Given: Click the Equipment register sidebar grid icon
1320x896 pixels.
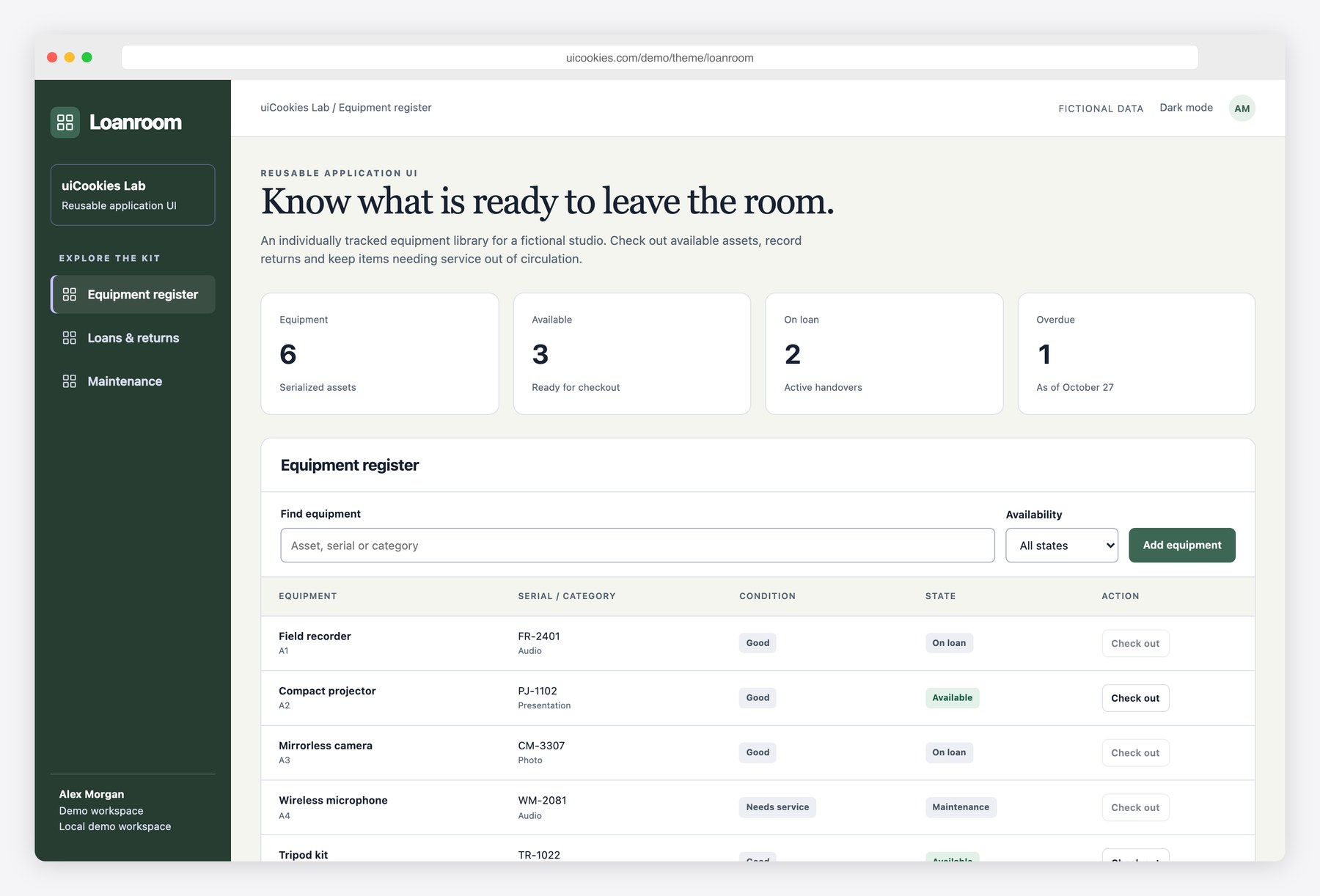Looking at the screenshot, I should coord(70,295).
